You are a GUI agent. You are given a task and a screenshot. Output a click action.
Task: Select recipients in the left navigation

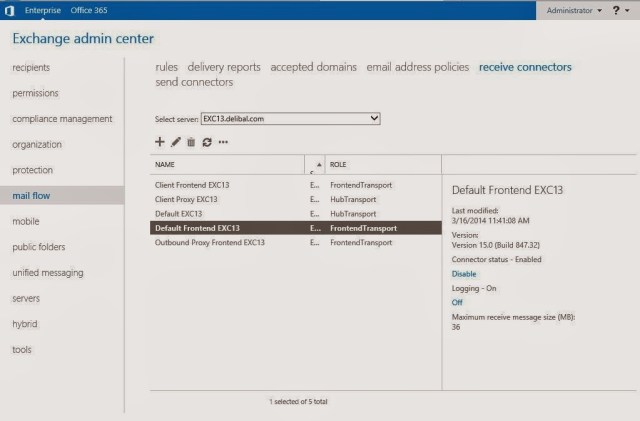[31, 68]
